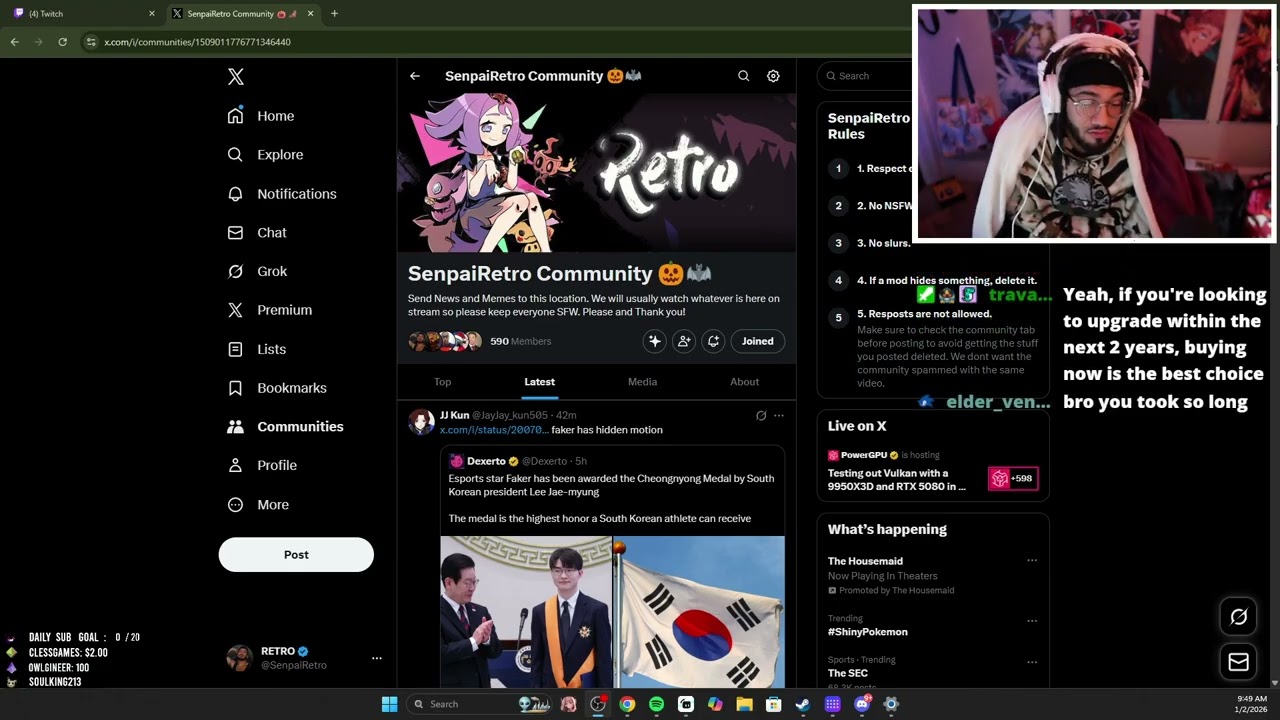Open Notifications in the sidebar
Image resolution: width=1280 pixels, height=720 pixels.
(x=282, y=194)
